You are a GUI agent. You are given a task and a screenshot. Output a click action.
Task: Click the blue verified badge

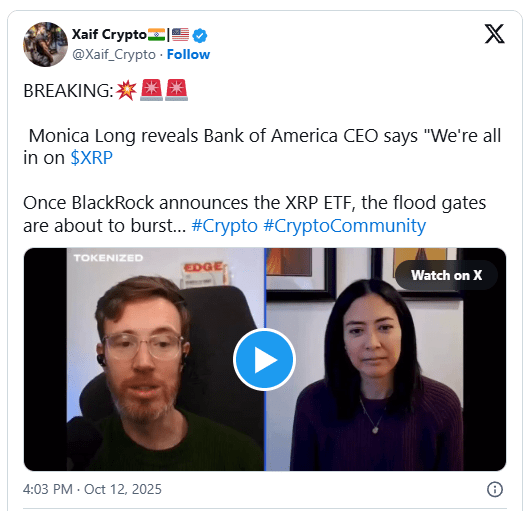click(200, 35)
